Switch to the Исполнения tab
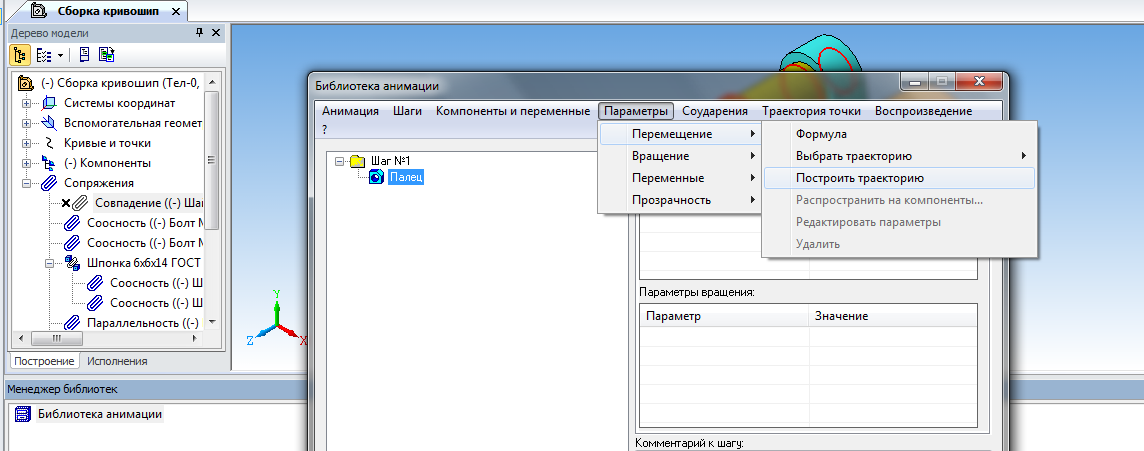 117,361
